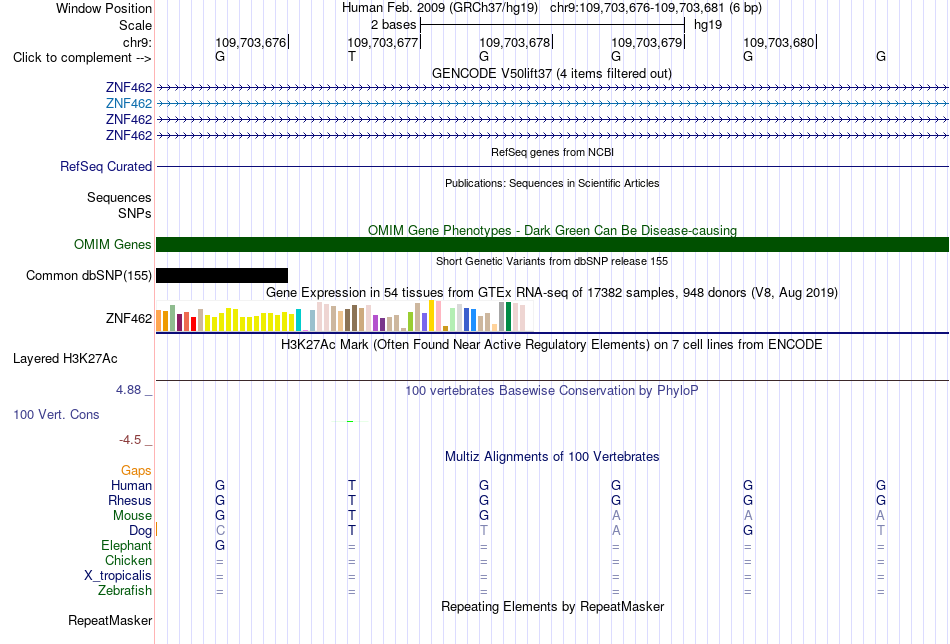950x644 pixels.
Task: Click the H3K27Ac Mark track title
Action: [x=552, y=345]
